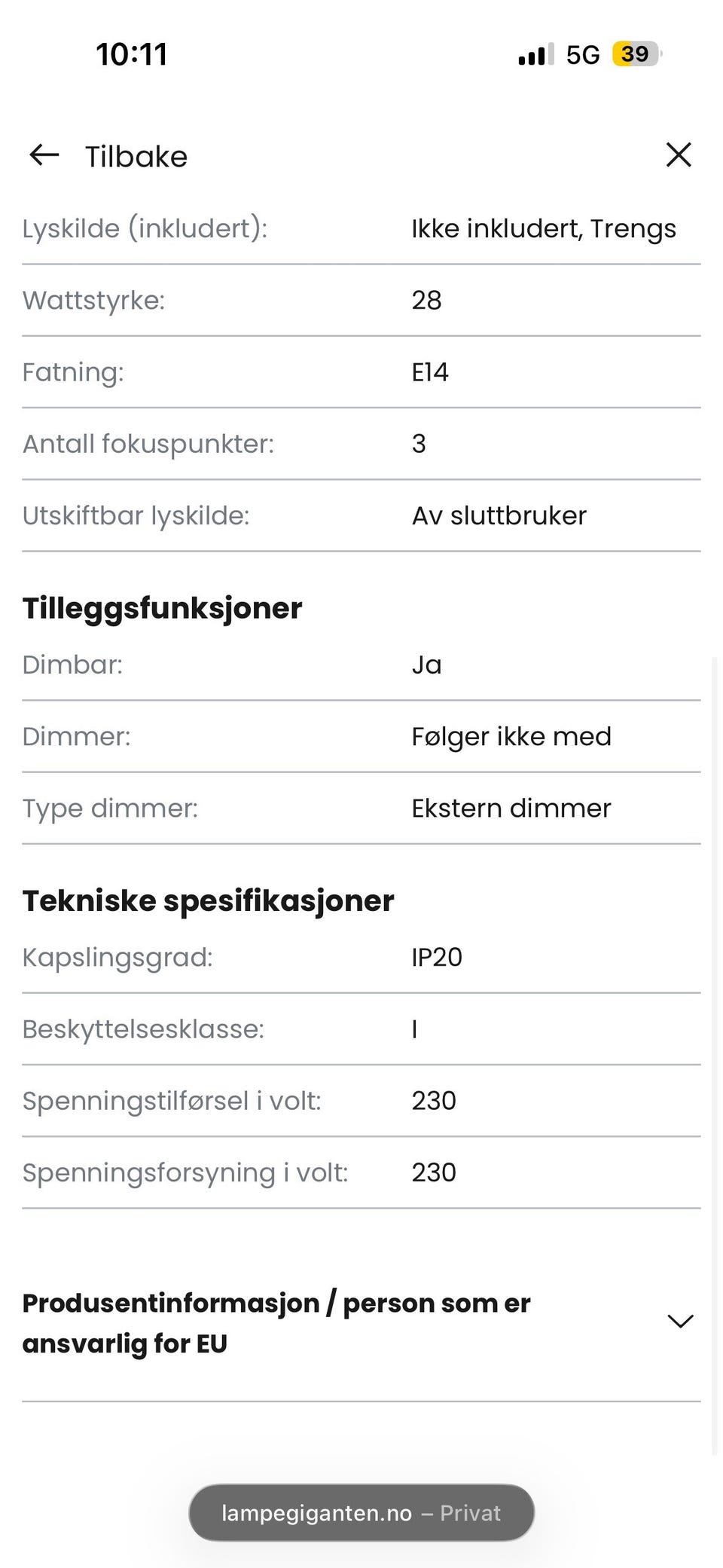This screenshot has width=723, height=1568.
Task: Tap the 5G network indicator
Action: (583, 55)
